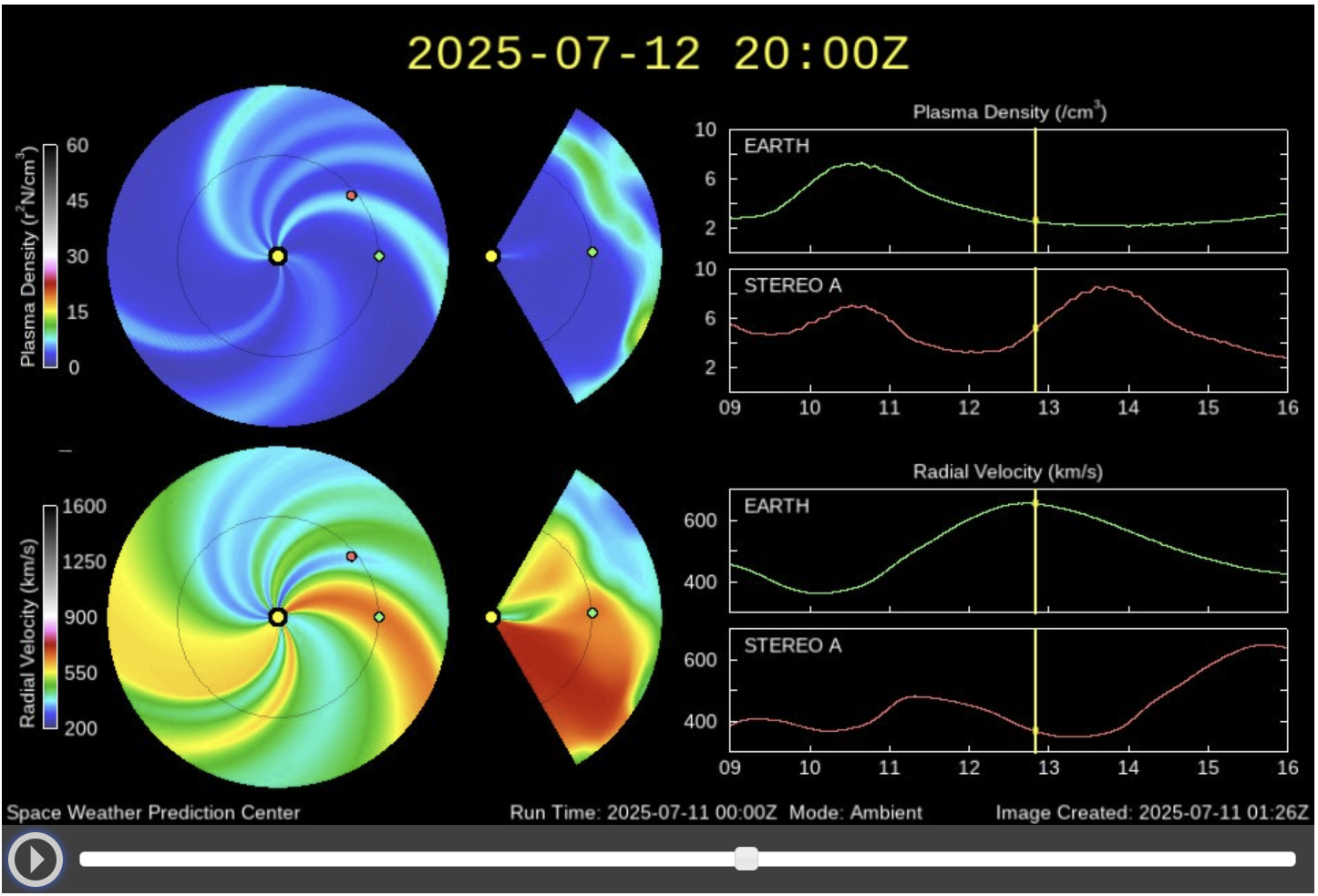Click the Sun marker in the radial velocity disk

(278, 617)
